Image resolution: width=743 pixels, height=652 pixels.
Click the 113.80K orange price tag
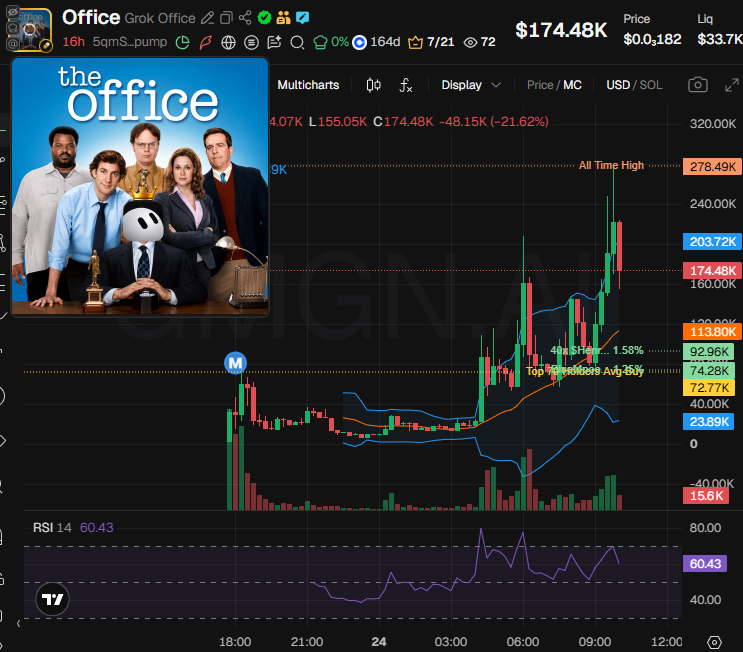pyautogui.click(x=712, y=332)
